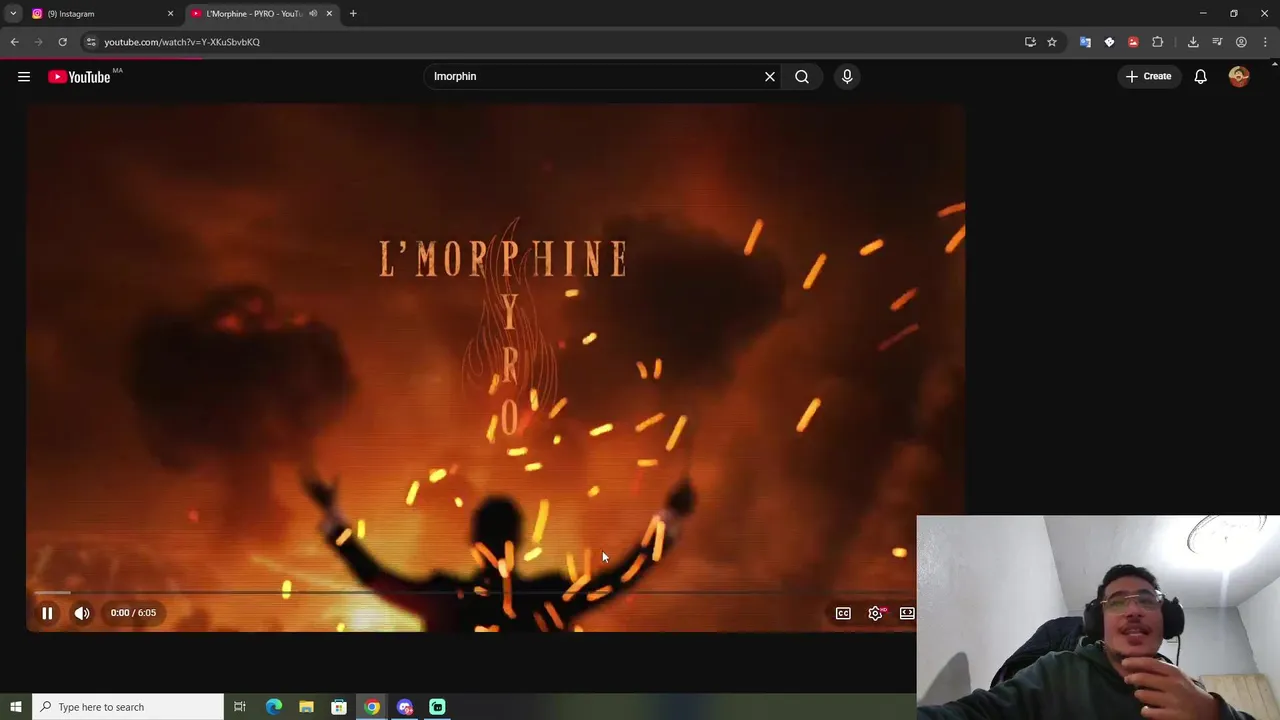Go back to previous page
The image size is (1280, 720).
[14, 42]
